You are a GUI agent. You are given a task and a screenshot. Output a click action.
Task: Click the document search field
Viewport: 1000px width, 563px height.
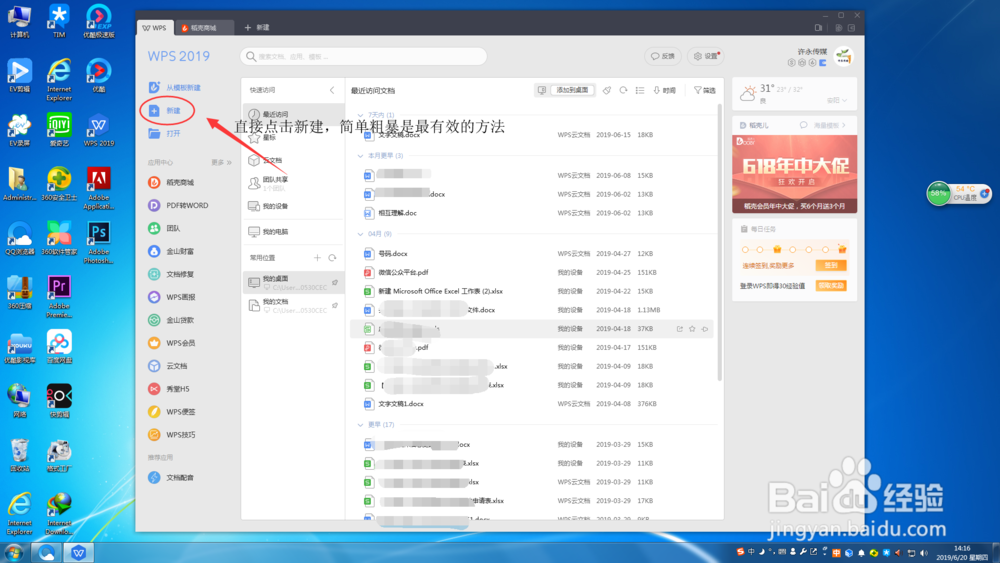click(364, 56)
